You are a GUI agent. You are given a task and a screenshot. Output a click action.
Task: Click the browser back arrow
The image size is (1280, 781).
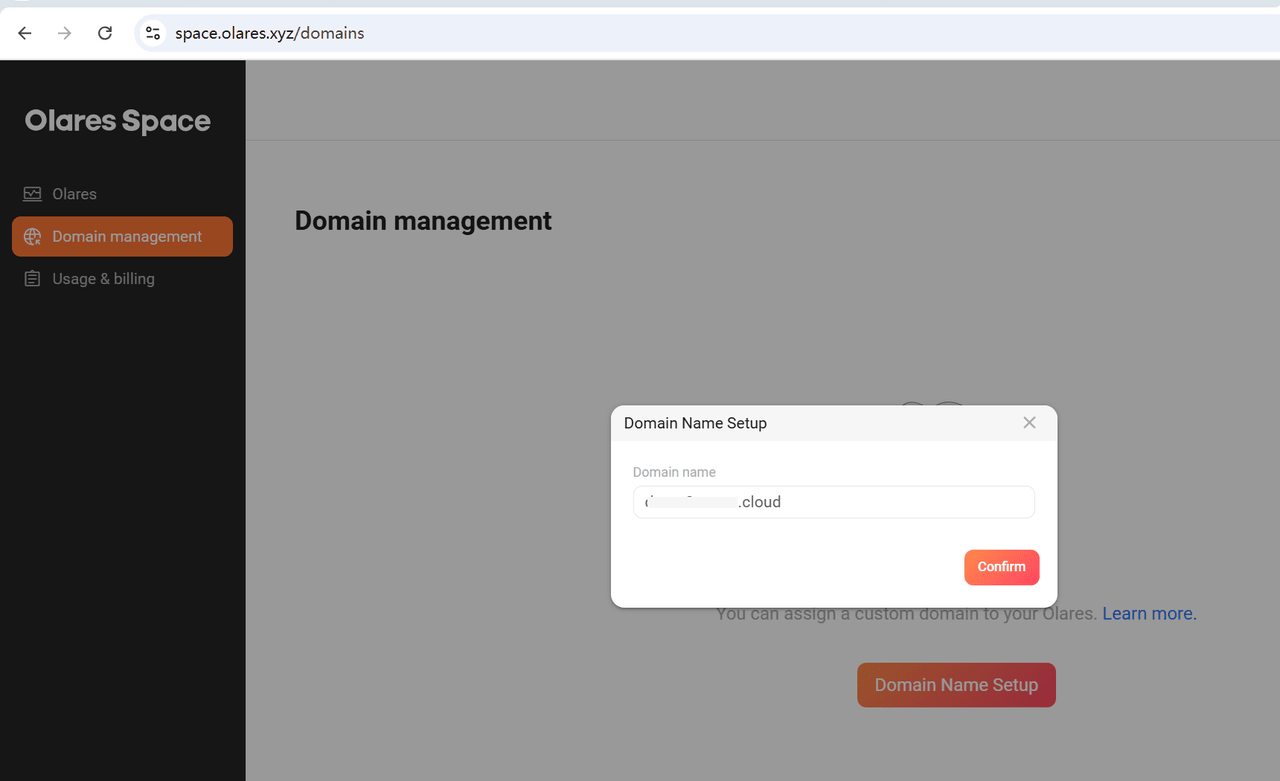(x=24, y=32)
